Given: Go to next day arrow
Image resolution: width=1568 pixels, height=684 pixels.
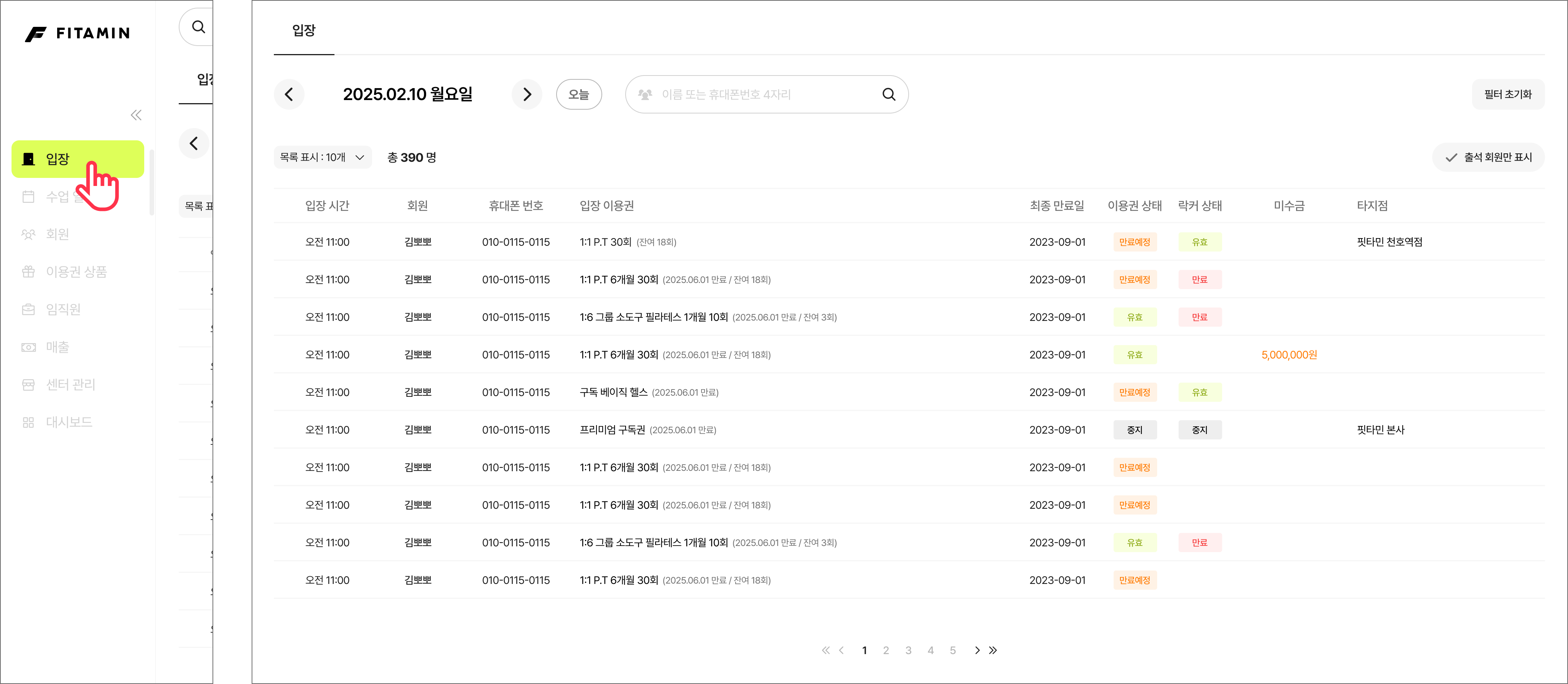Looking at the screenshot, I should point(527,94).
